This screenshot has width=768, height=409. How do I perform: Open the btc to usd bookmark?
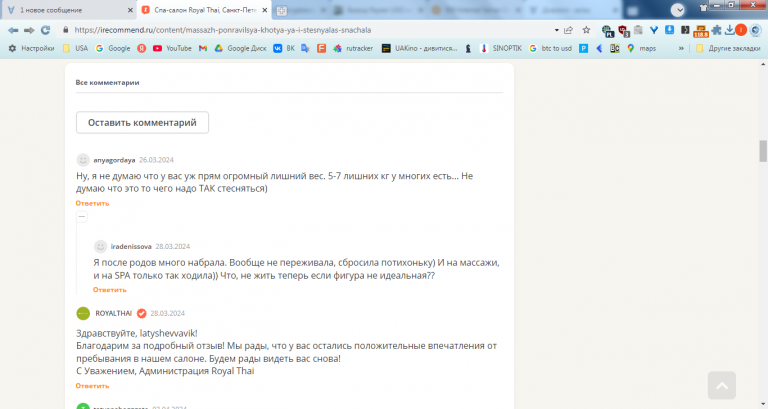(x=550, y=48)
